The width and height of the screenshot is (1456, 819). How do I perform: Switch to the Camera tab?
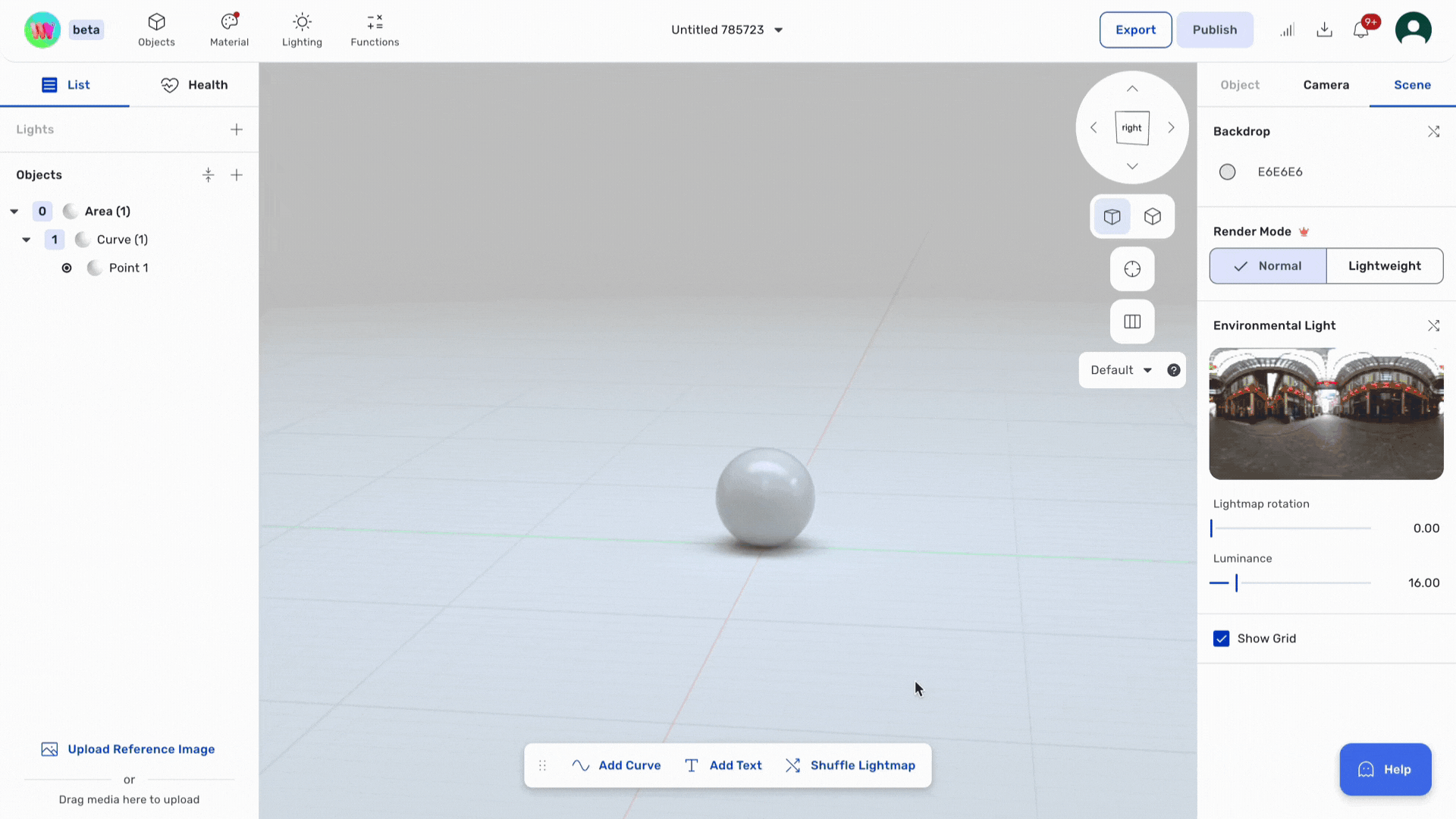tap(1326, 85)
